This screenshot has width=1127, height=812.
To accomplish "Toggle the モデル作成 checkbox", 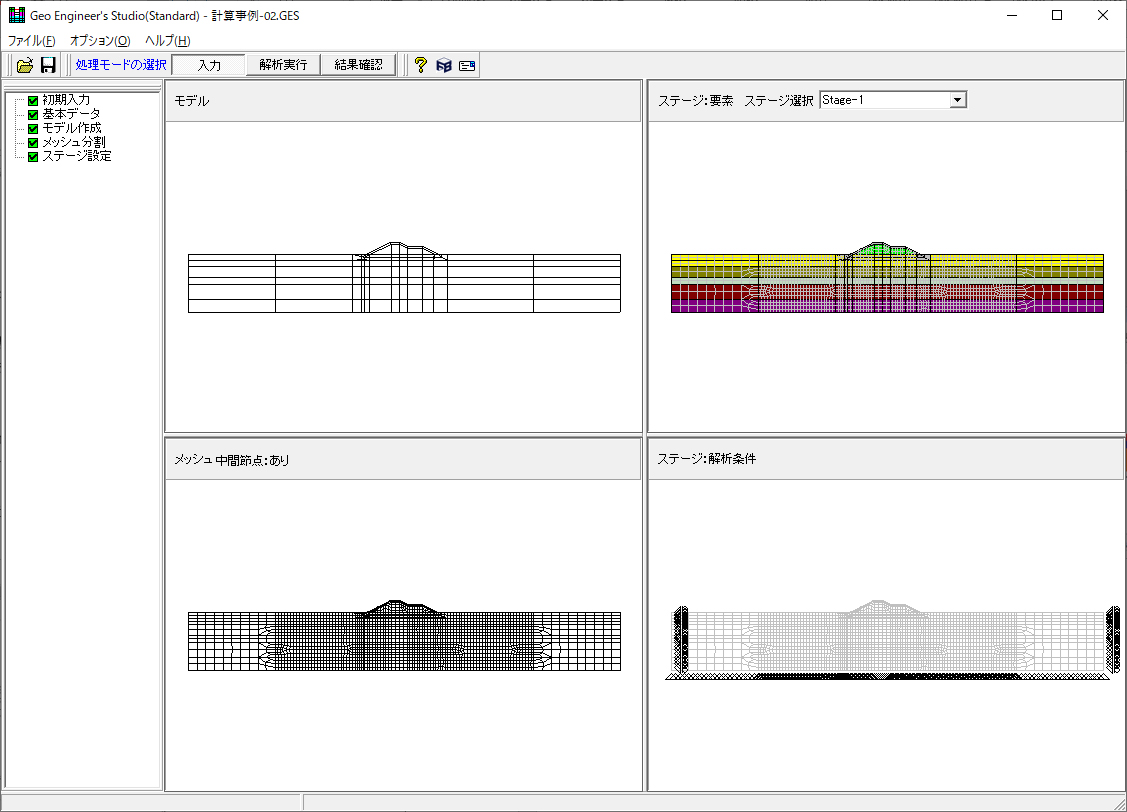I will pos(33,129).
